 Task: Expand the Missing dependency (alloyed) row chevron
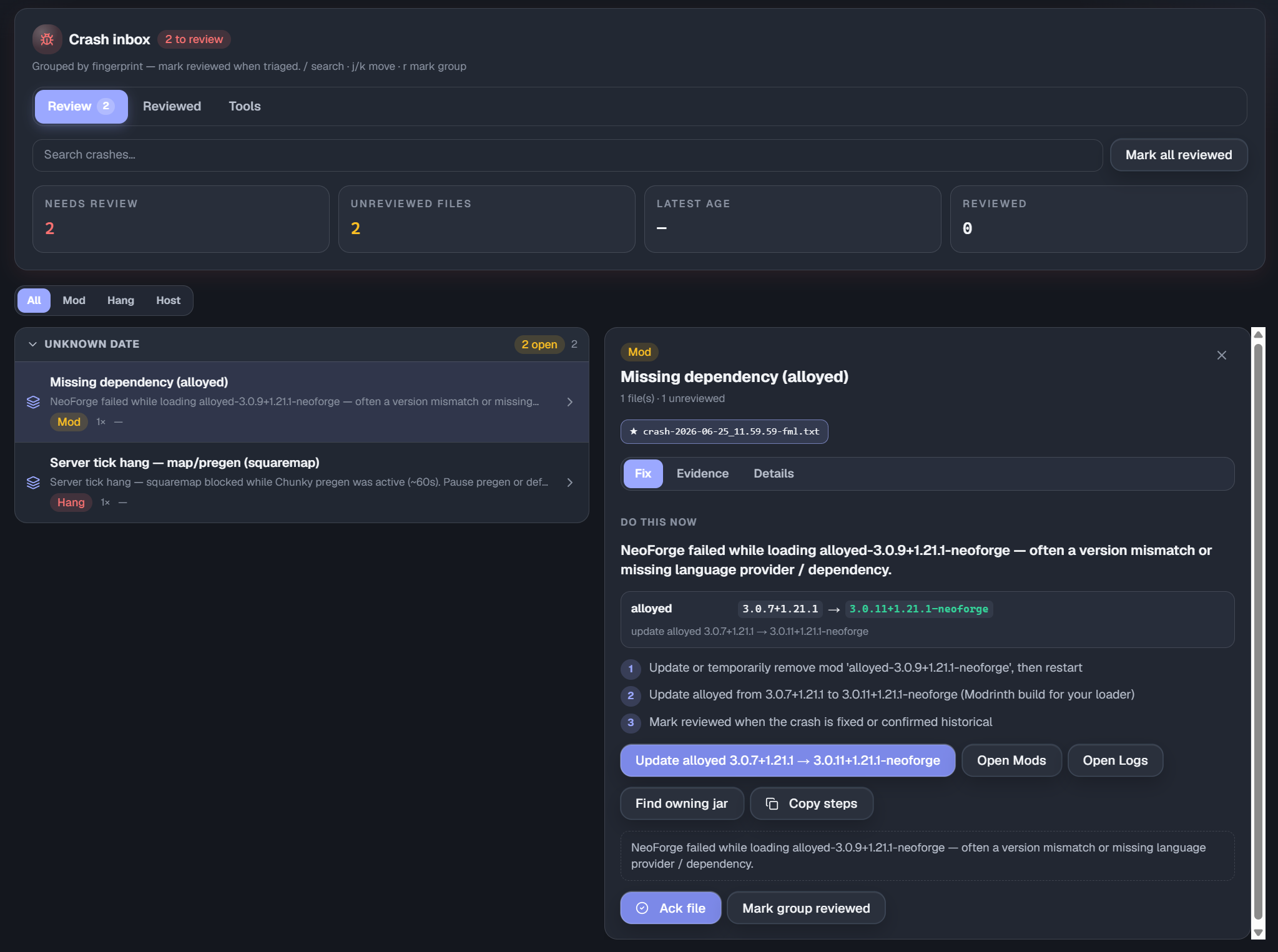pos(569,402)
